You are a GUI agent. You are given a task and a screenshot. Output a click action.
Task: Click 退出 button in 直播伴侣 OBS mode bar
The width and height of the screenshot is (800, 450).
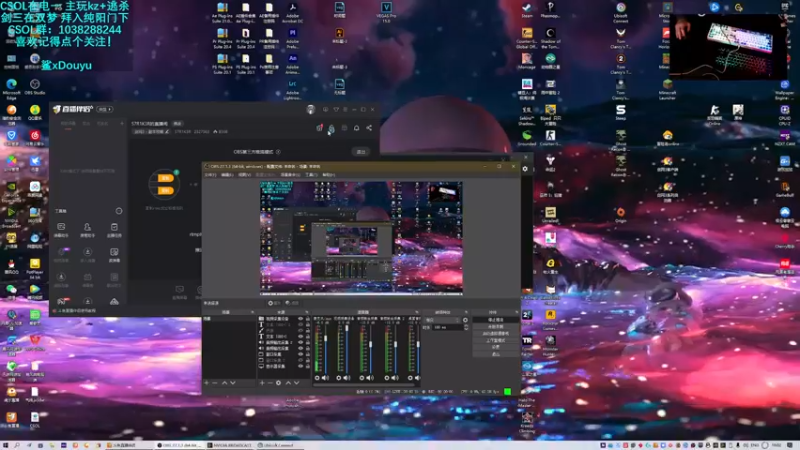tap(361, 152)
